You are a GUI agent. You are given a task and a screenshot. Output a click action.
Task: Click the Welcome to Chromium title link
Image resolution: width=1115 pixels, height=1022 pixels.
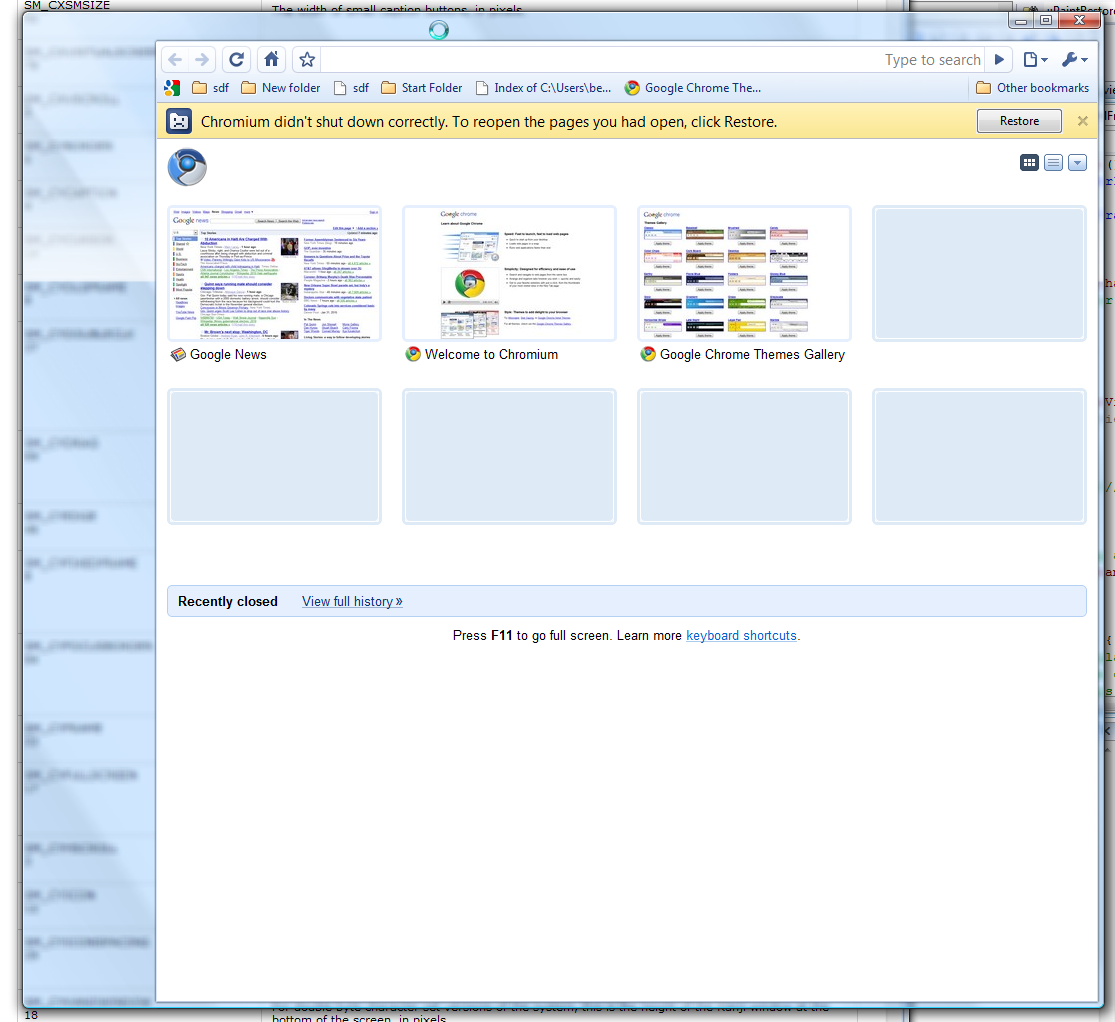(491, 354)
